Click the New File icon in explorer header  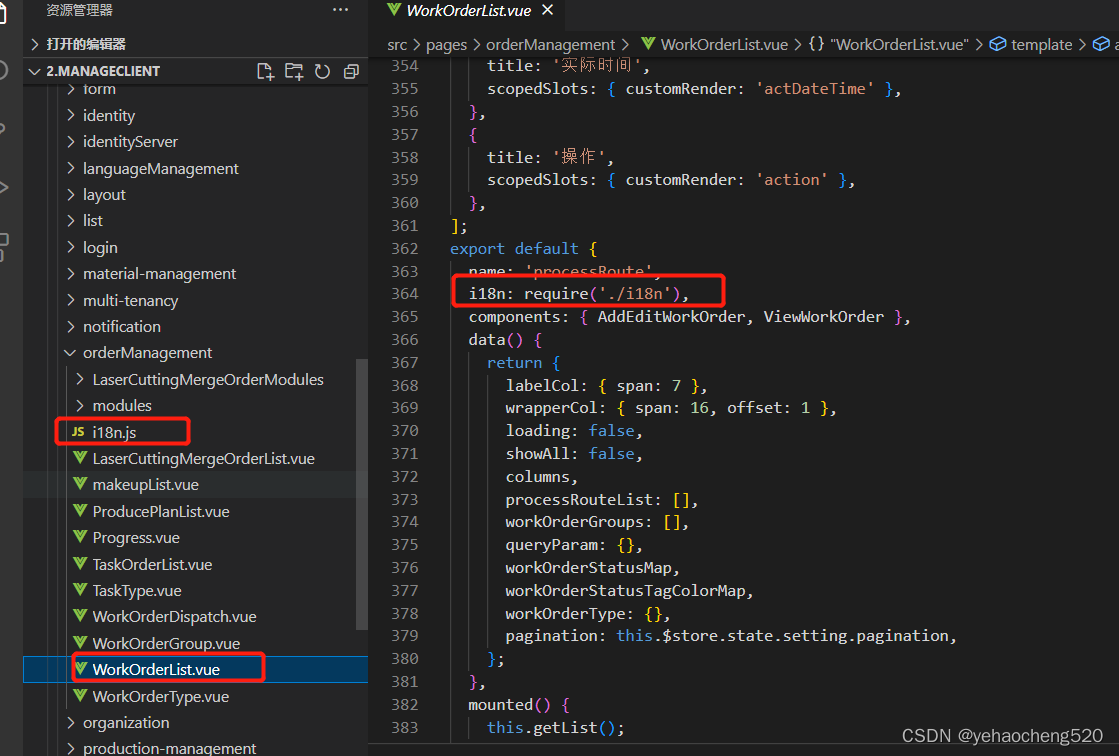click(x=265, y=71)
